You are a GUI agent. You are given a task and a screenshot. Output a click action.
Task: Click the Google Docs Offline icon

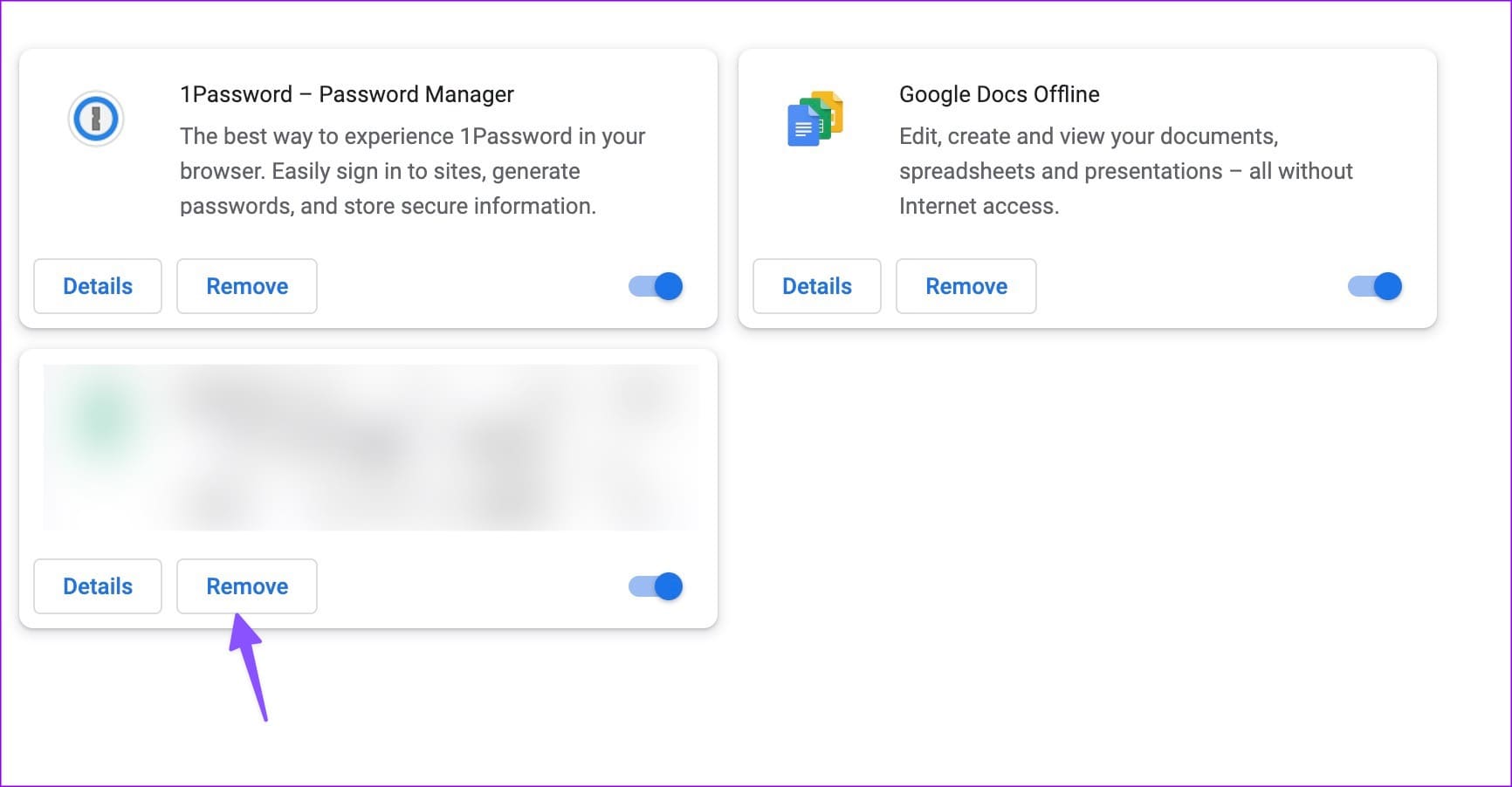click(x=815, y=119)
